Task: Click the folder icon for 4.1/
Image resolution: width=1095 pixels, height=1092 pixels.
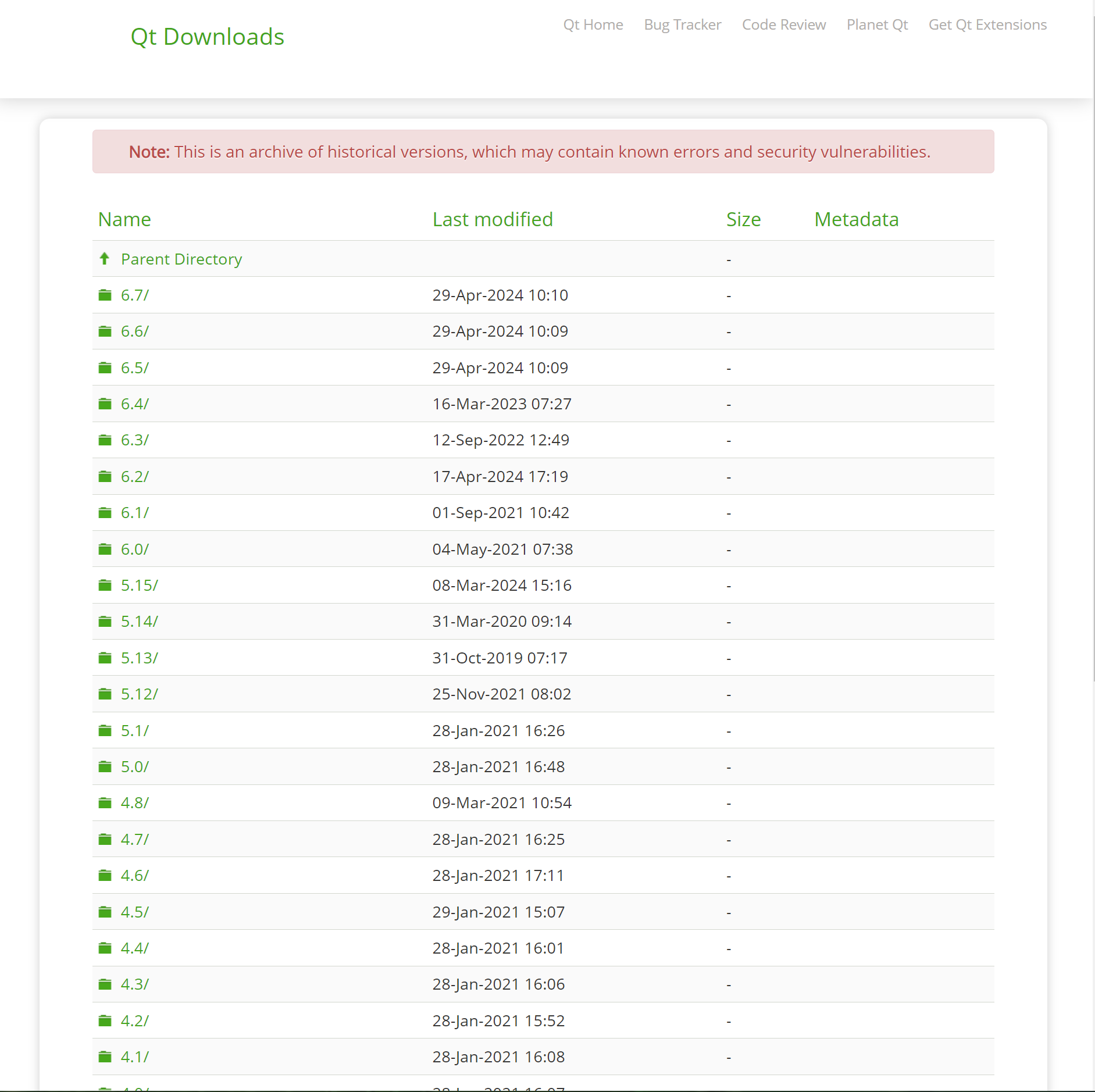Action: [x=105, y=1057]
